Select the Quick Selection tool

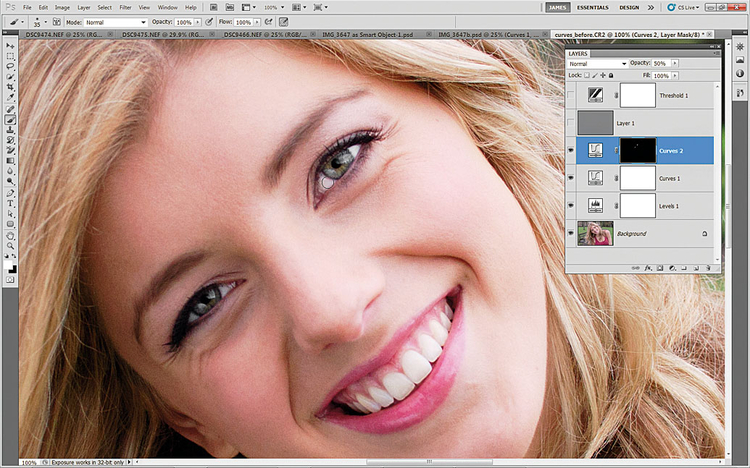tap(10, 77)
